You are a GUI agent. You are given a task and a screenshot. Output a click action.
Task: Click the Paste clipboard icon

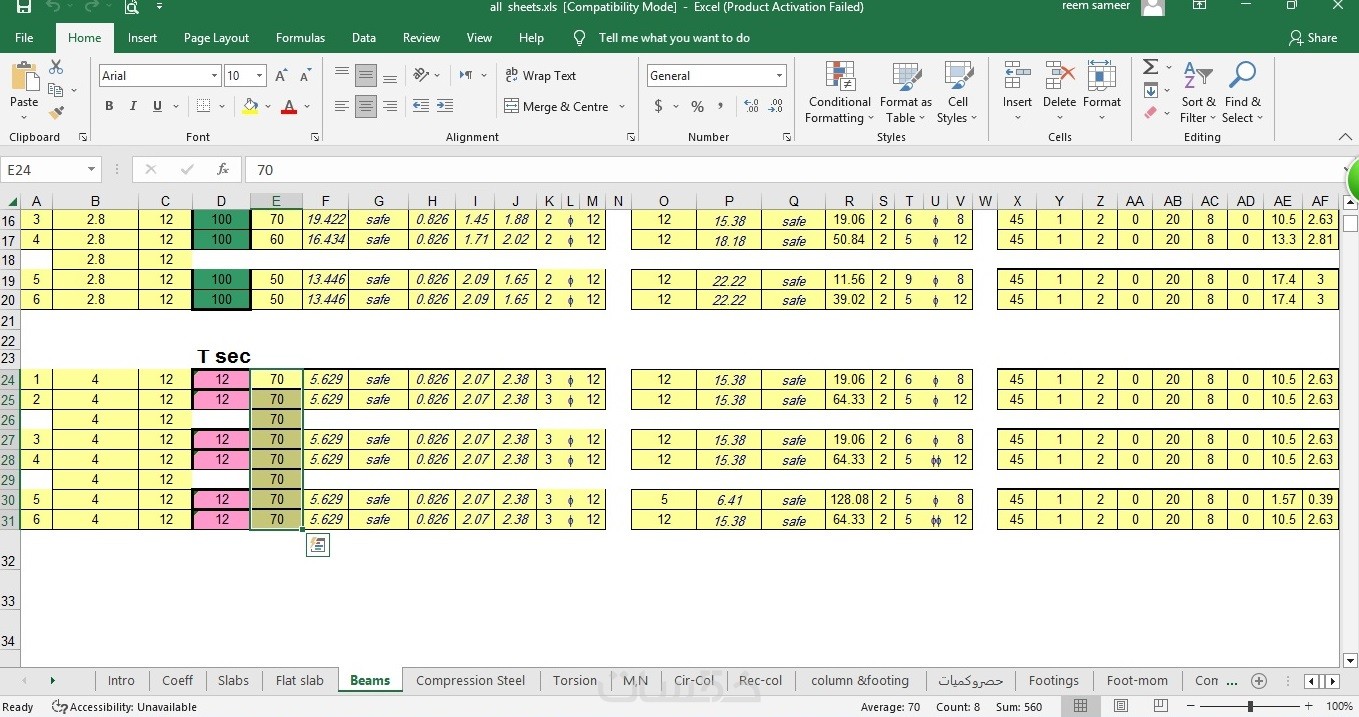pos(24,78)
